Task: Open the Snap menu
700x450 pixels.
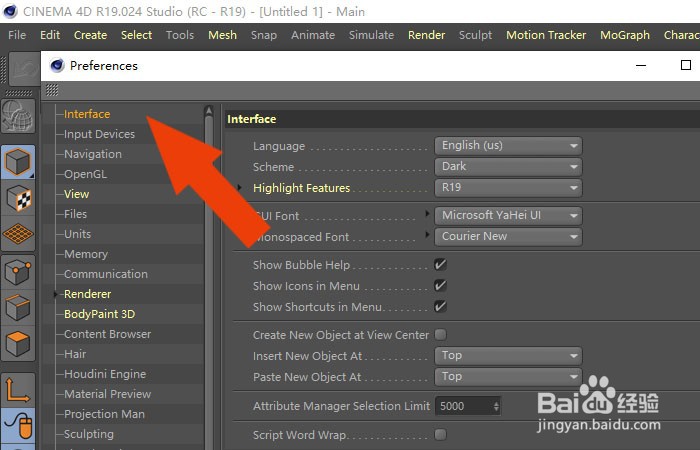Action: coord(264,35)
